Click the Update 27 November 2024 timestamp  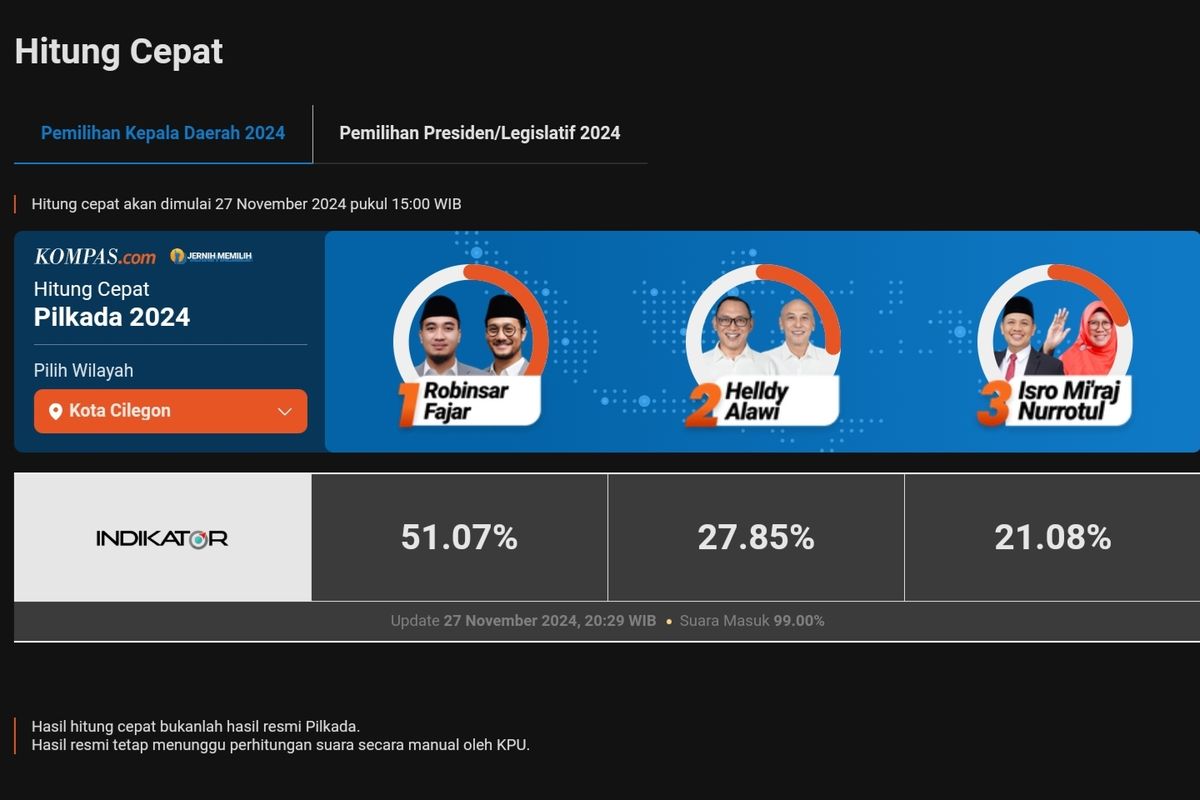click(523, 621)
